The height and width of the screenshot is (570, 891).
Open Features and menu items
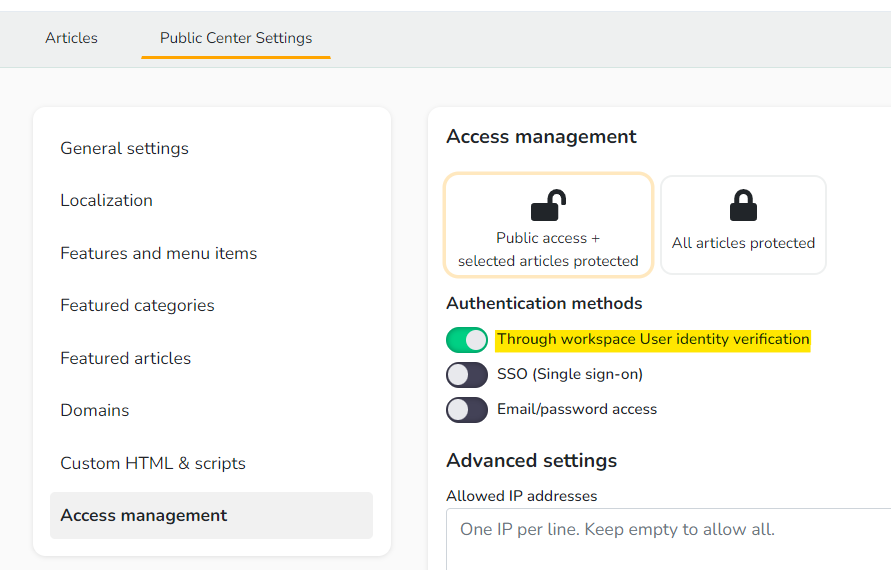tap(159, 253)
